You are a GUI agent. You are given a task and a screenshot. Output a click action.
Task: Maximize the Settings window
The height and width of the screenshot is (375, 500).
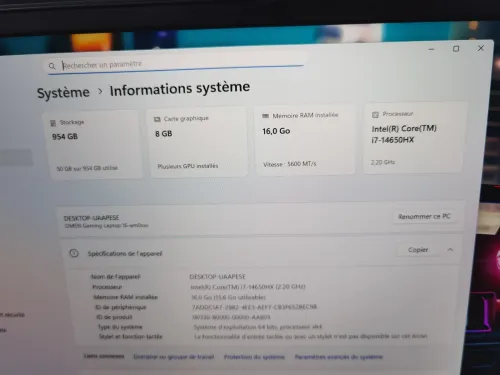point(456,49)
